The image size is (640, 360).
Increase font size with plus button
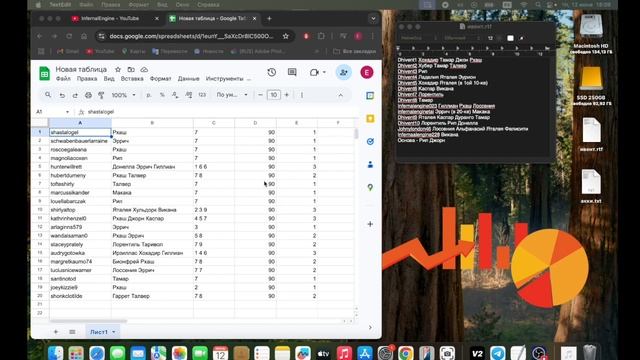tap(287, 95)
